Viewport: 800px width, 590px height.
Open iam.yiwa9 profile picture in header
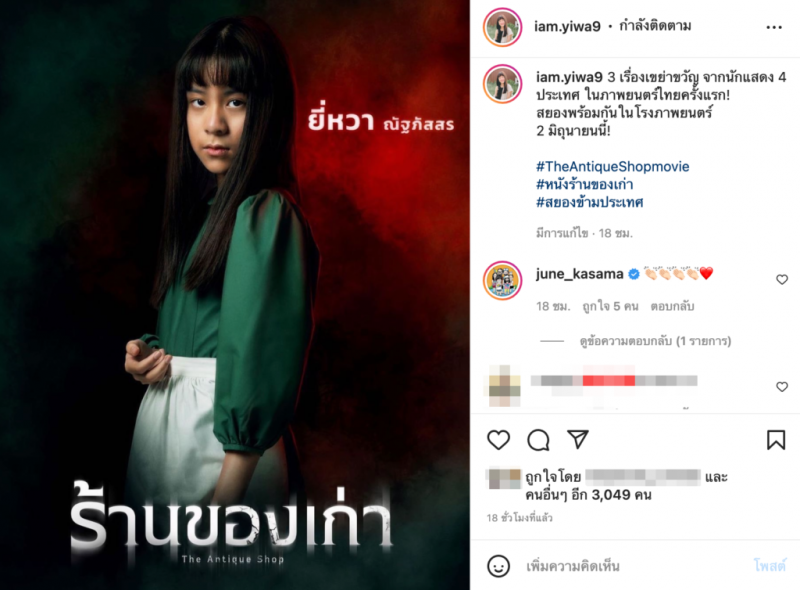[x=503, y=27]
